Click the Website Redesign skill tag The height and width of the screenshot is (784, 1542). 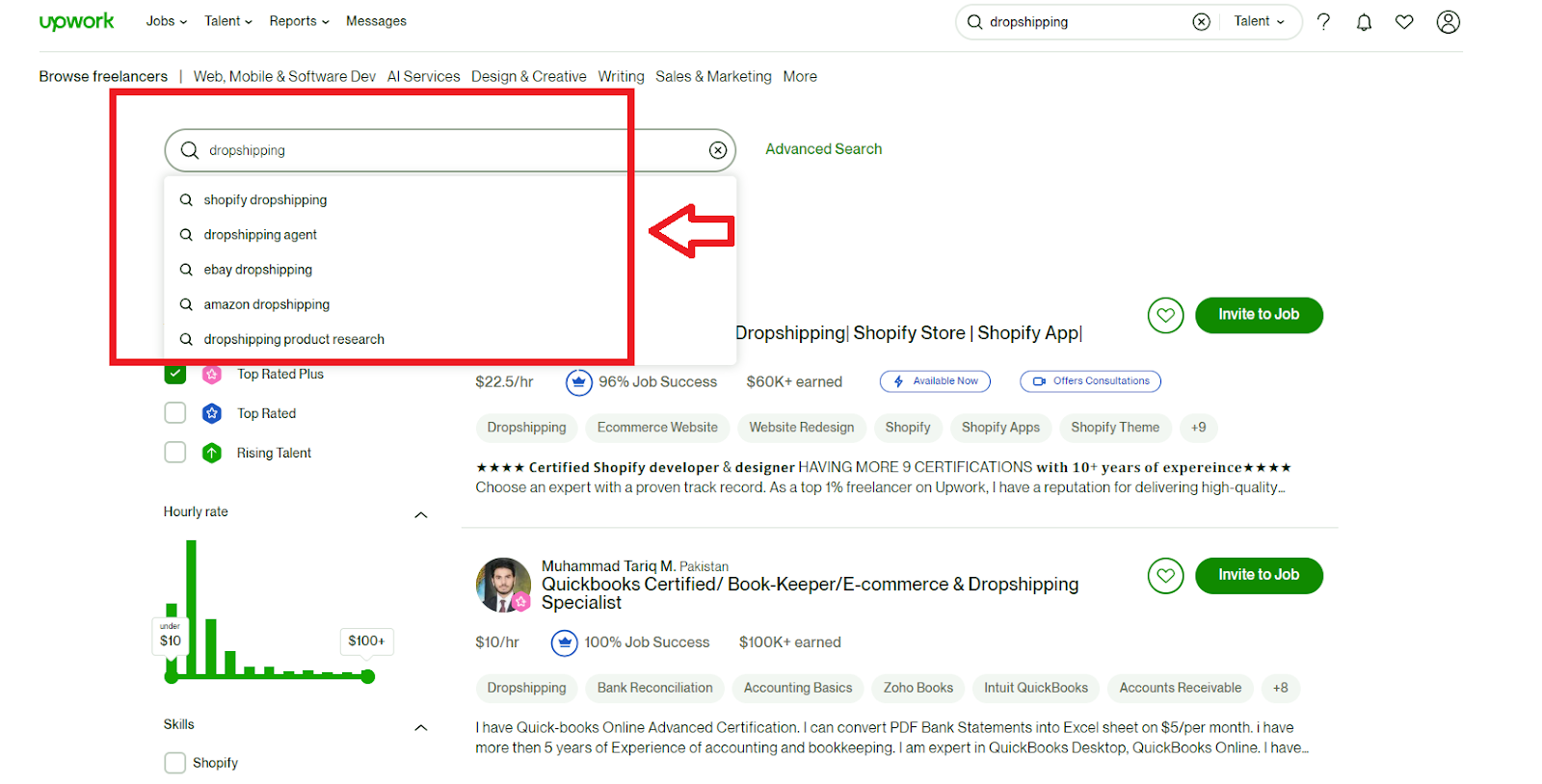click(x=802, y=428)
